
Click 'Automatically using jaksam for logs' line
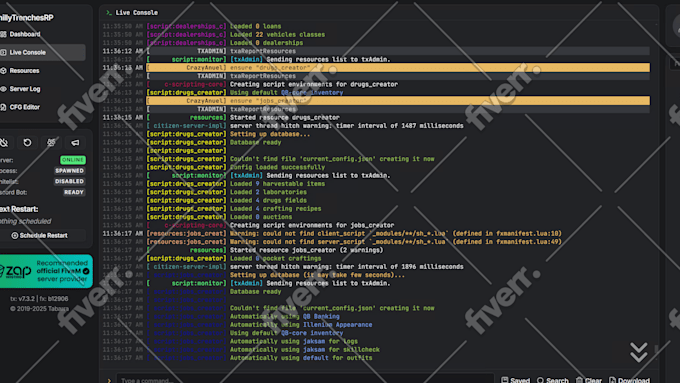coord(294,341)
